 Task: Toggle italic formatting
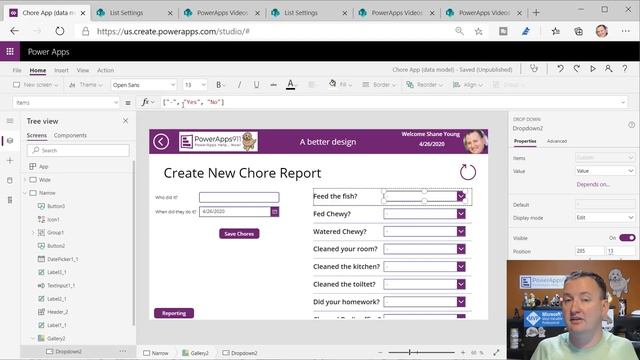pos(240,84)
